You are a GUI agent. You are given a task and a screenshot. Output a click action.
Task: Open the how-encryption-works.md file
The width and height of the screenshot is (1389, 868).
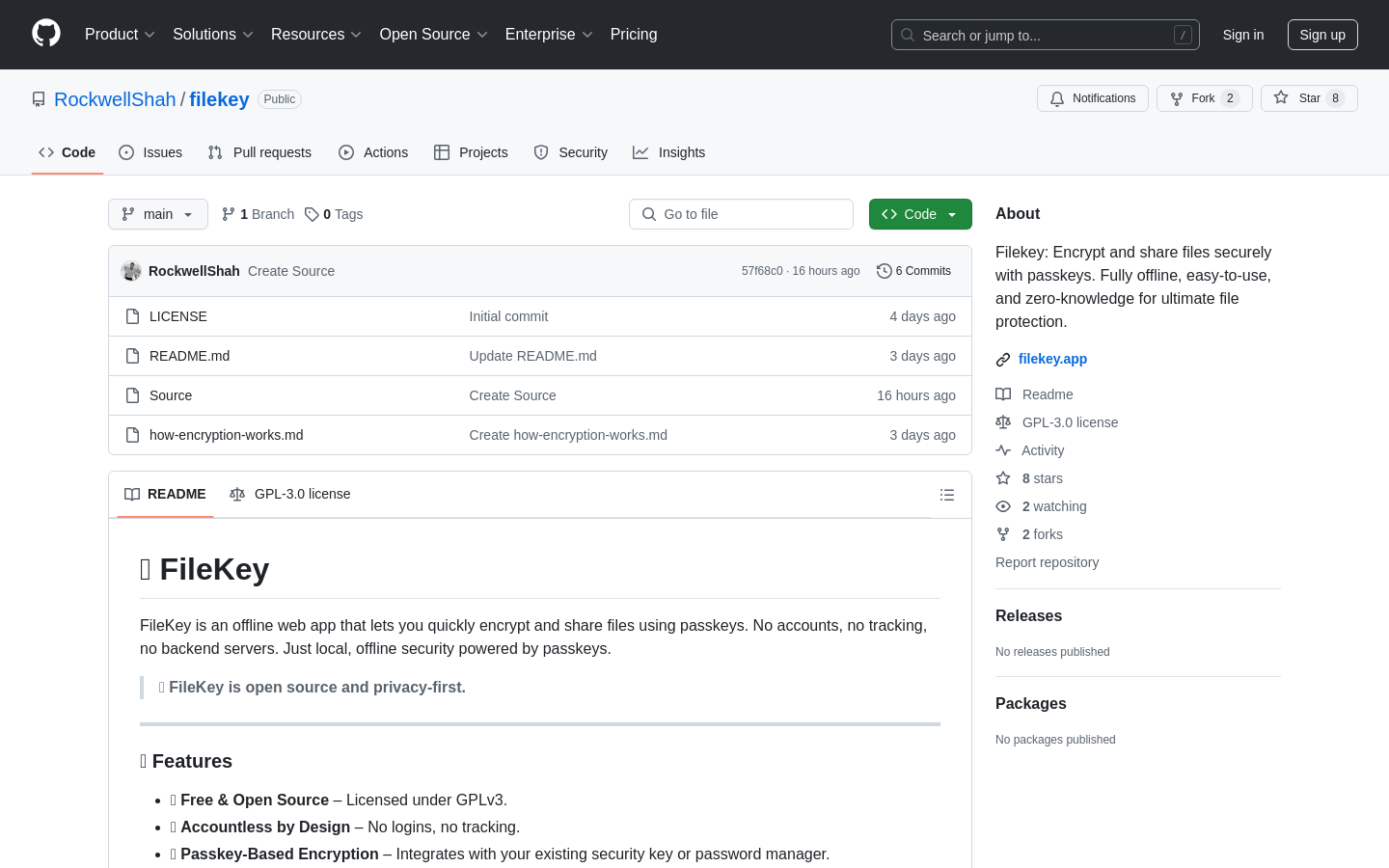pos(227,435)
